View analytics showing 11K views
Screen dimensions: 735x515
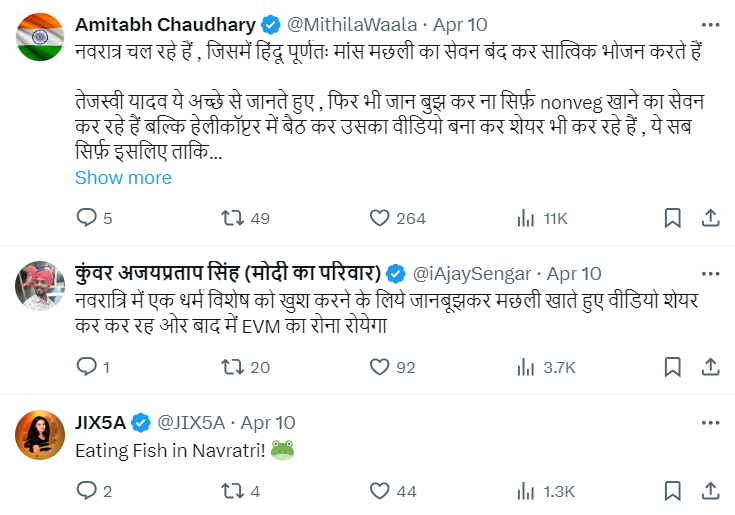click(x=526, y=218)
